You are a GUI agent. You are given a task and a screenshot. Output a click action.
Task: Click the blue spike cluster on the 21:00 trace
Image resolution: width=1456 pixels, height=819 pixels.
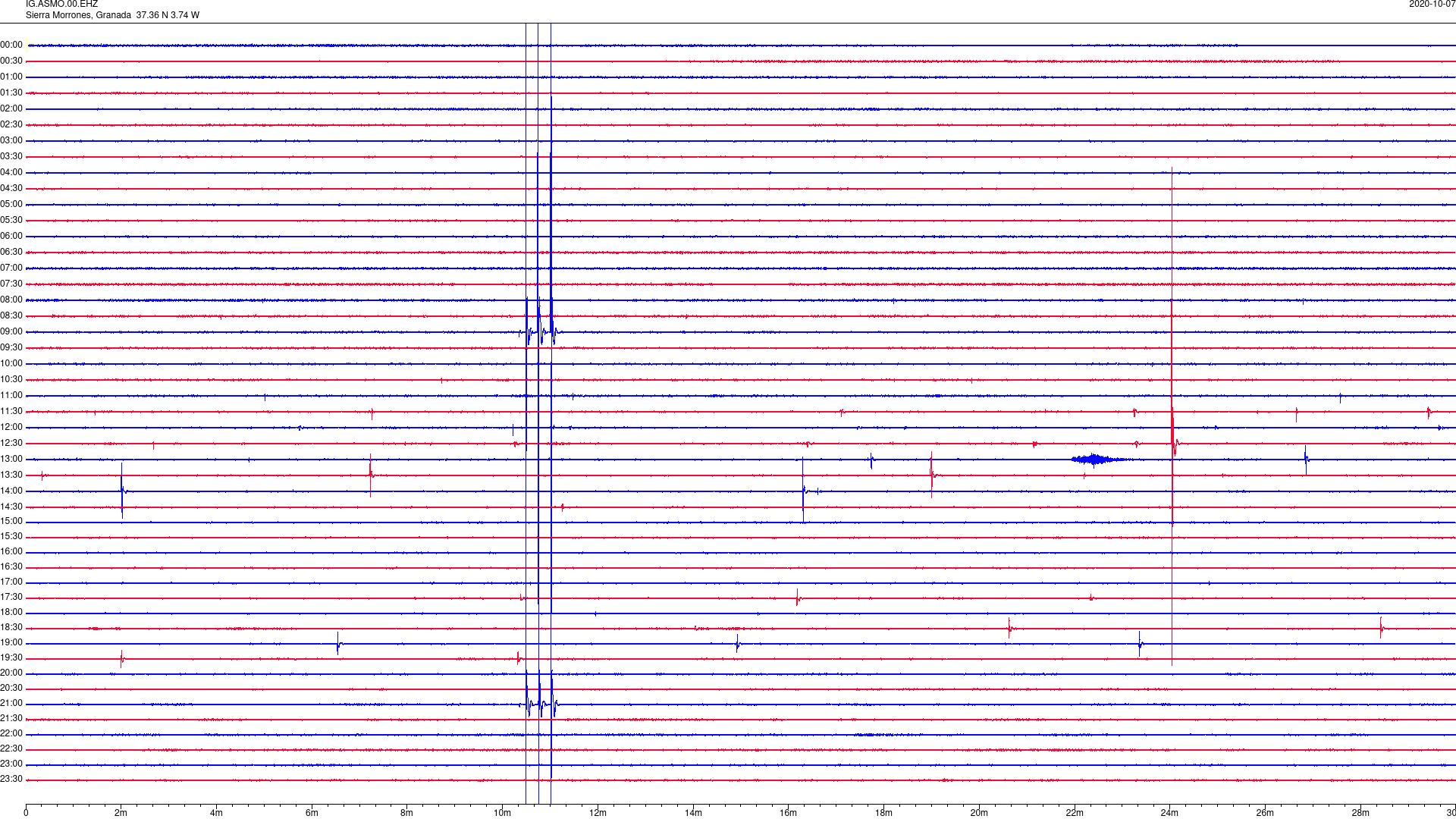click(541, 695)
